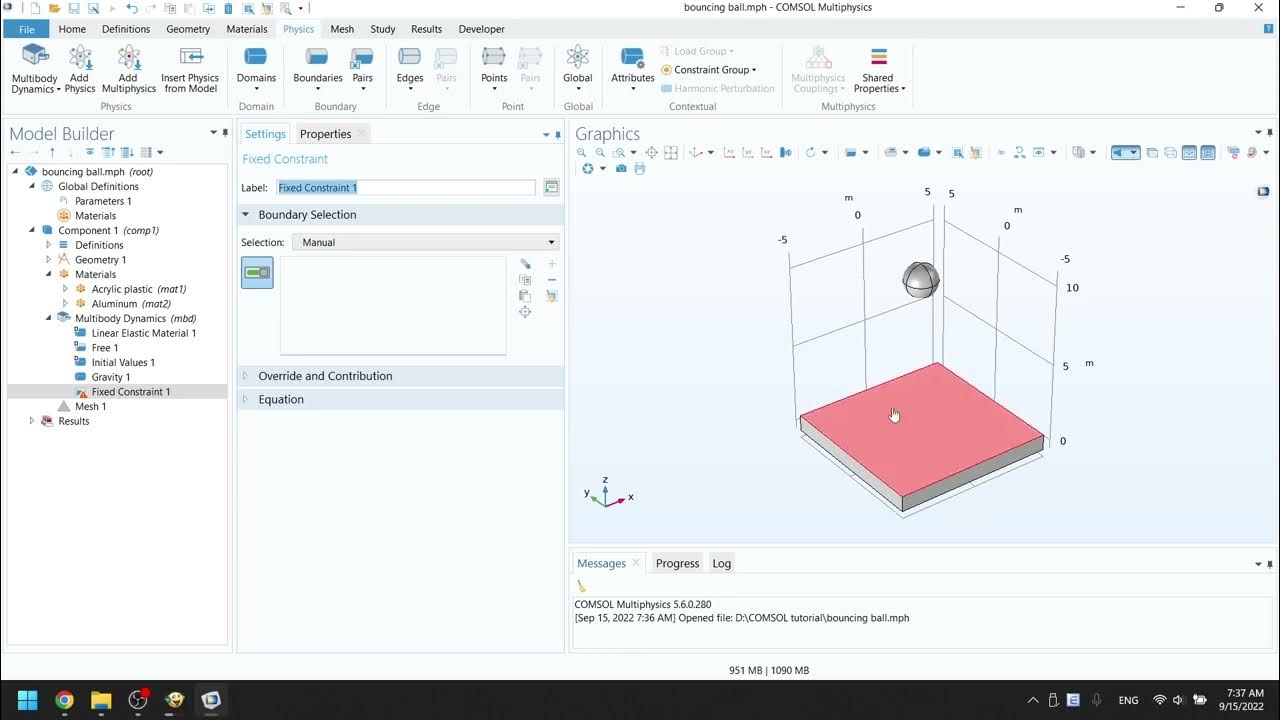This screenshot has width=1280, height=720.
Task: Click the tag icon beside the Label field
Action: tap(551, 188)
